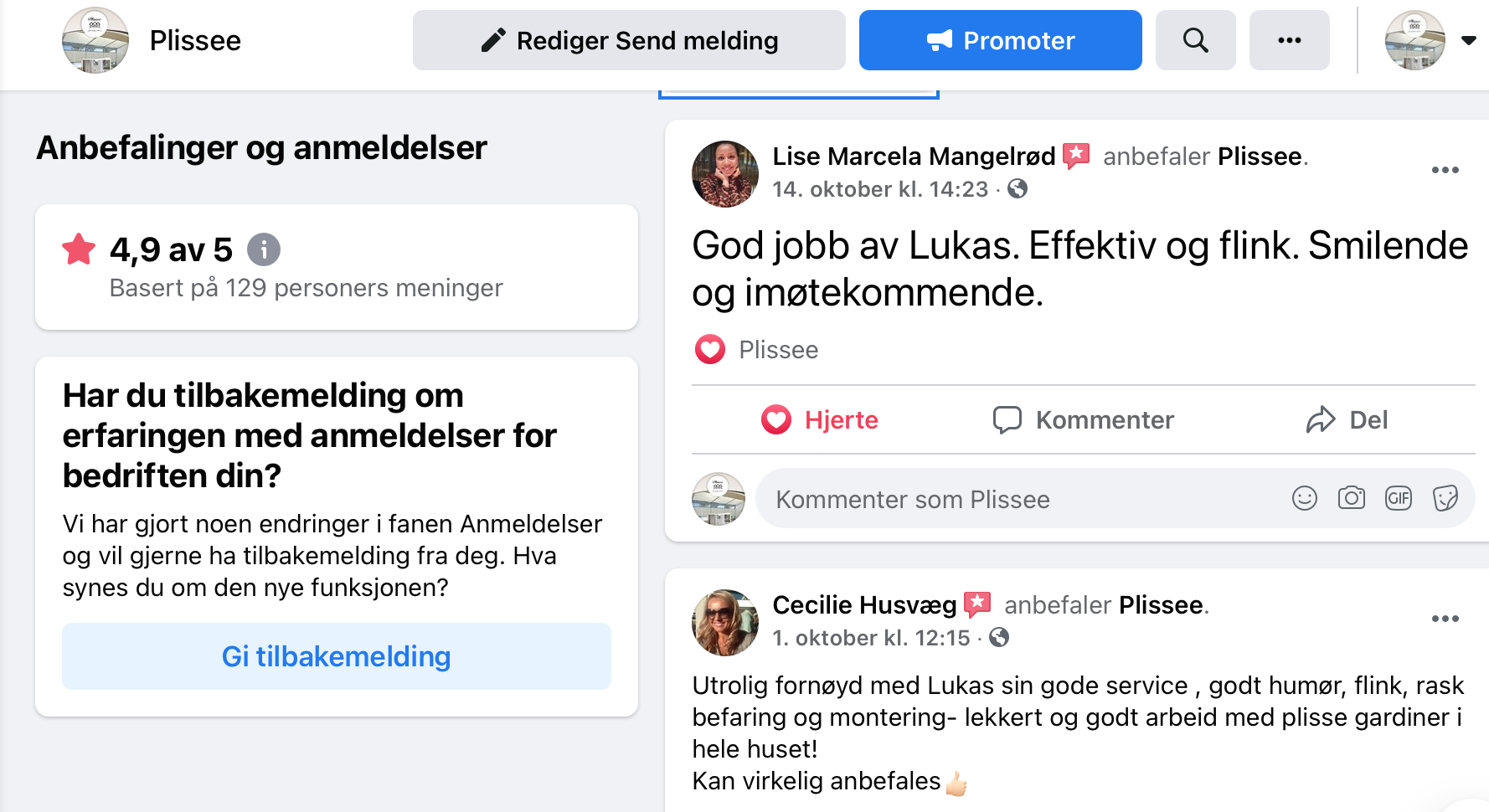Click the rating info icon

click(264, 249)
